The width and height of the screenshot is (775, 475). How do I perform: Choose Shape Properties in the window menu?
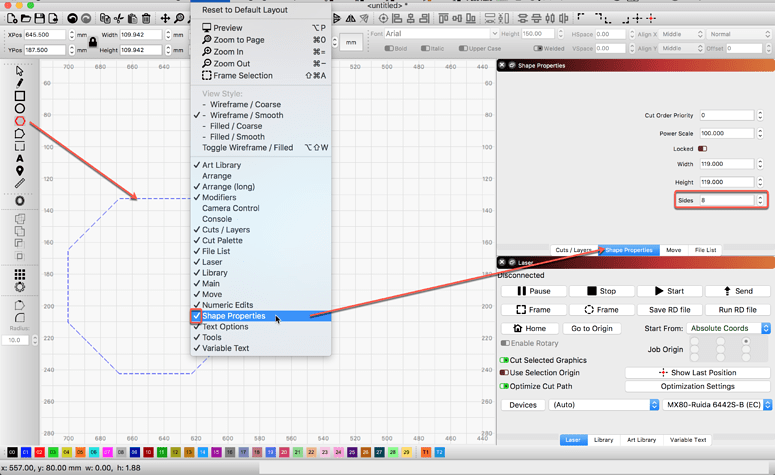[x=260, y=316]
